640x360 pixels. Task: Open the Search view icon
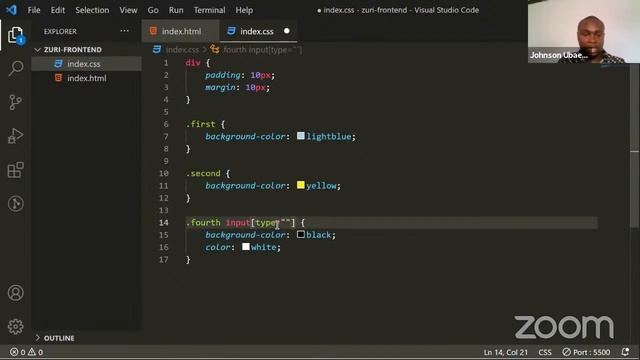click(16, 68)
